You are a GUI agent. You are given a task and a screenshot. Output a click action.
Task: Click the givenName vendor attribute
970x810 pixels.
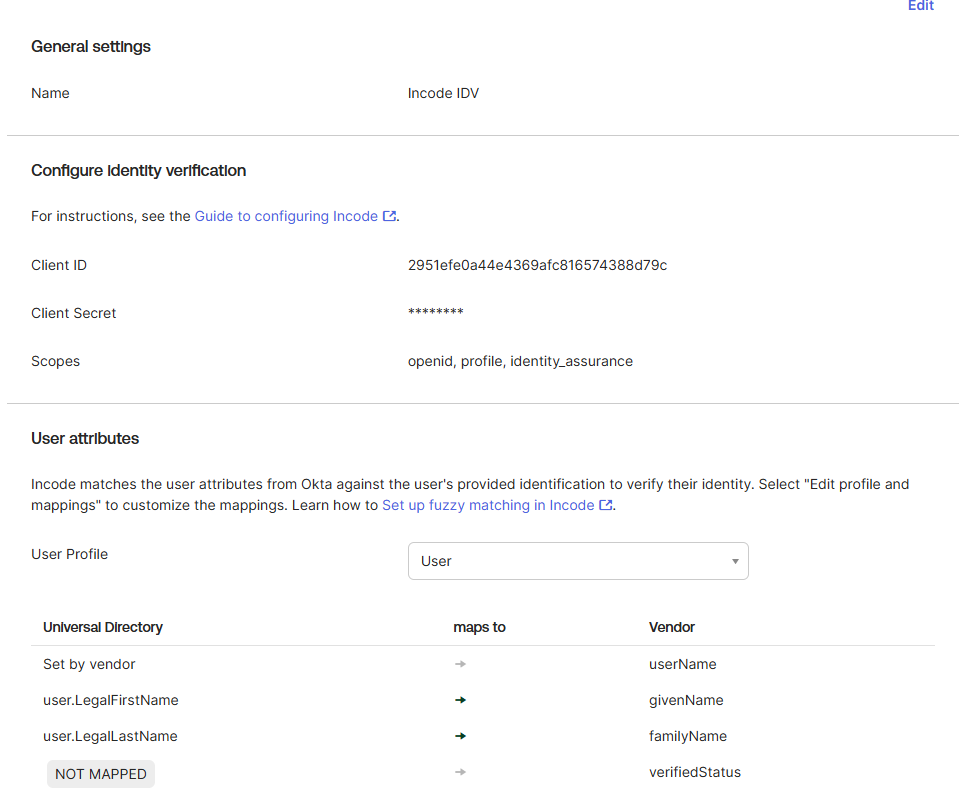[x=686, y=700]
